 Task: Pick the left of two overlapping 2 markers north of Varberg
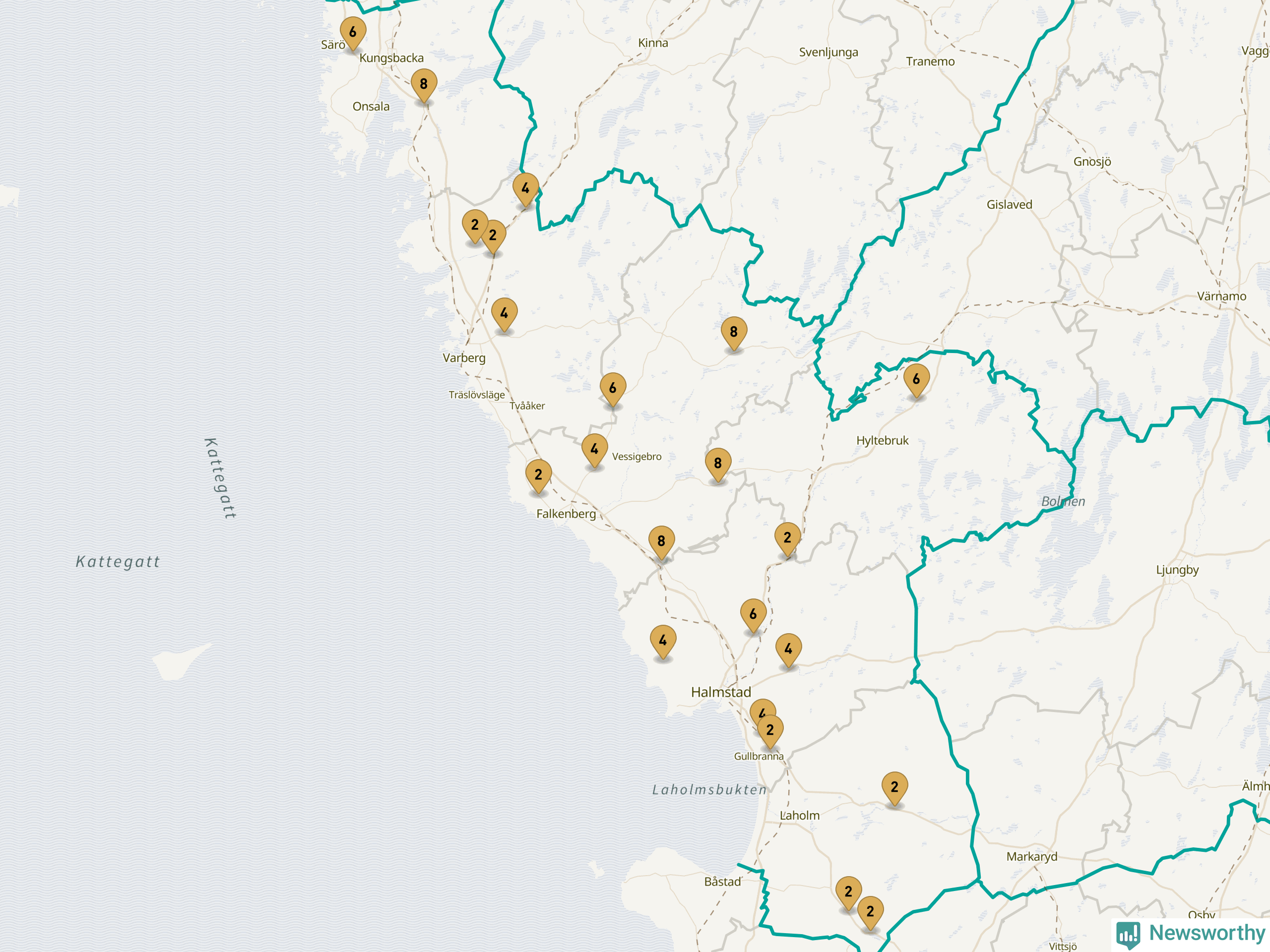[475, 226]
